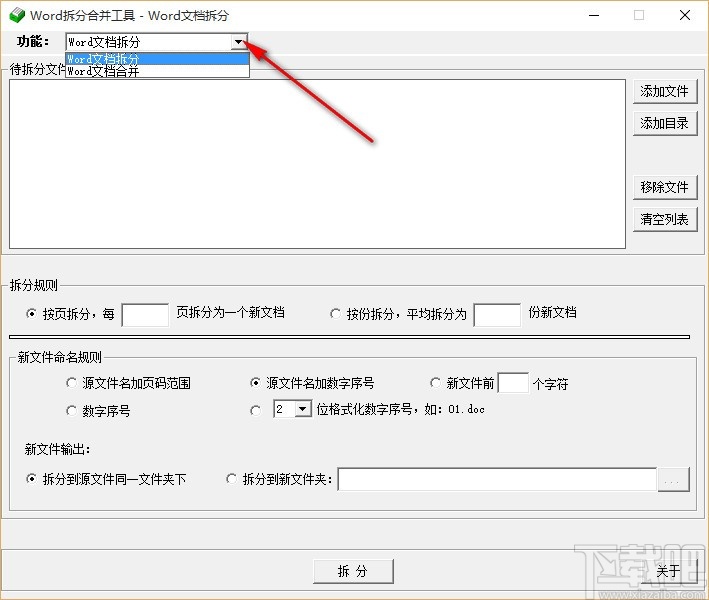This screenshot has height=600, width=709.
Task: Select Word文档拆分 from dropdown list
Action: tap(157, 59)
